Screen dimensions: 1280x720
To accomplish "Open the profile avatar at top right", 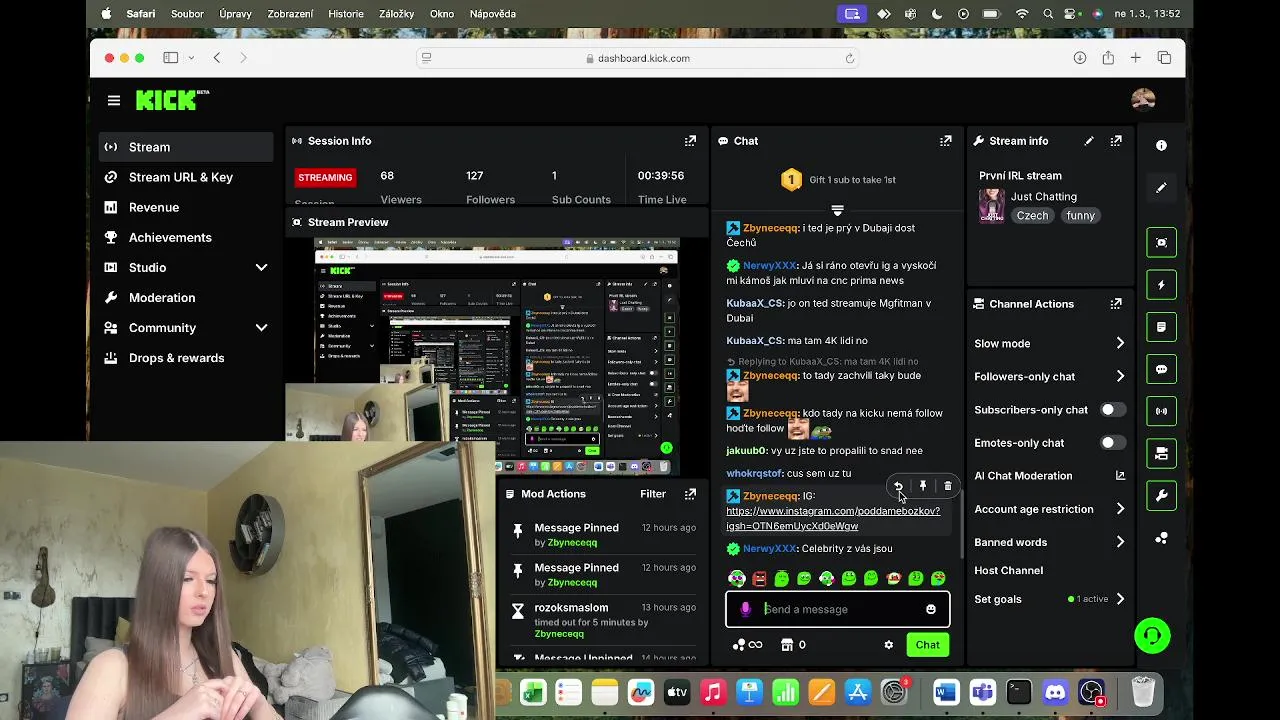I will click(x=1143, y=99).
